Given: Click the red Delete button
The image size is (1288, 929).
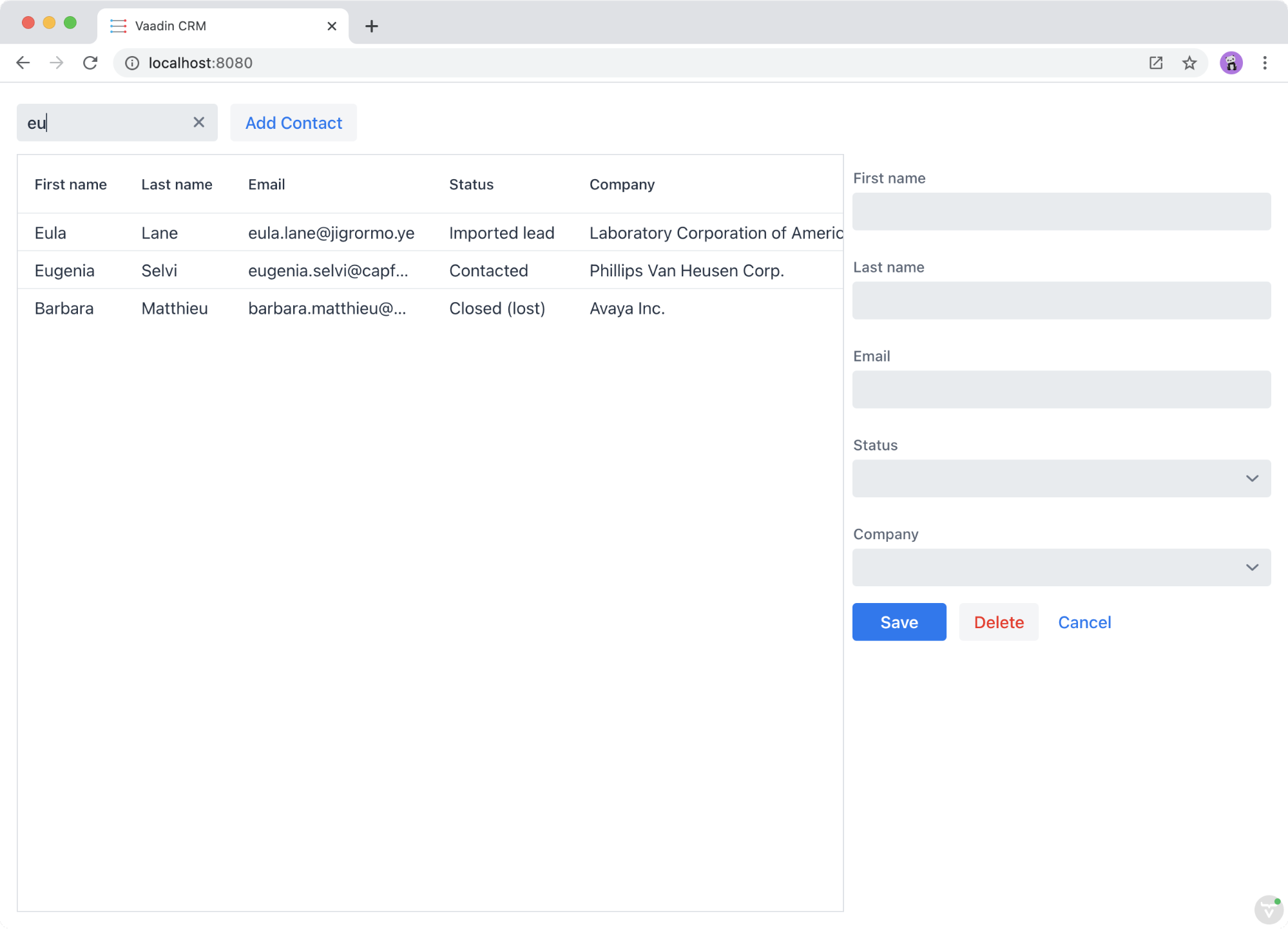Looking at the screenshot, I should pyautogui.click(x=998, y=622).
